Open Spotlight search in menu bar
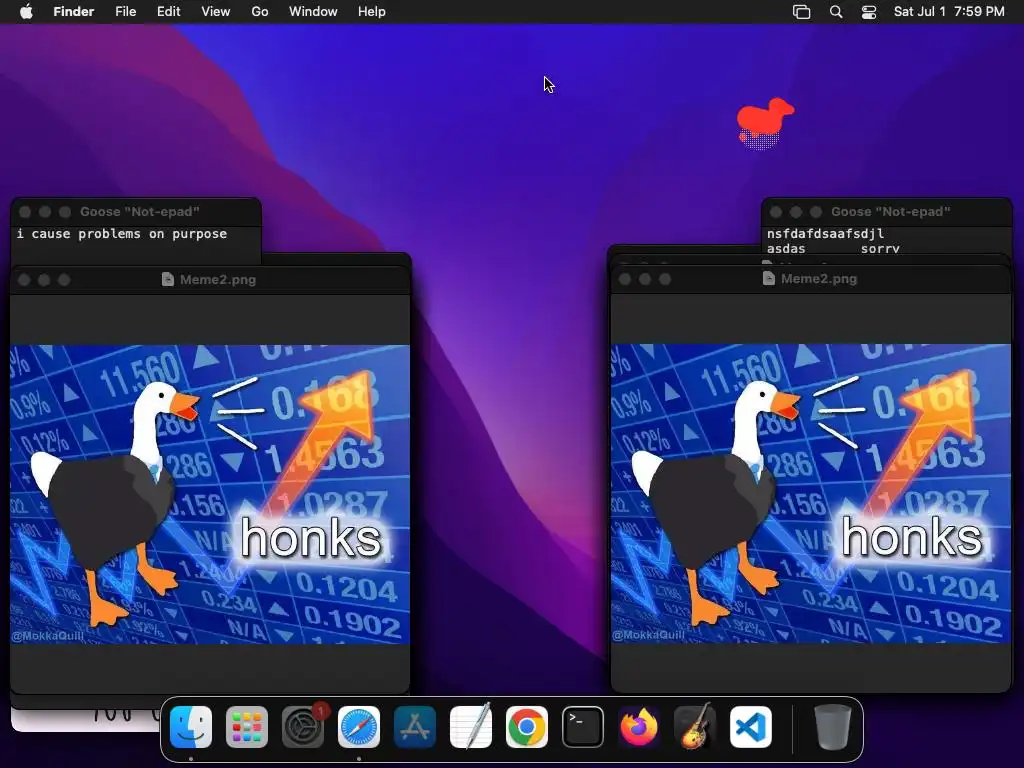 click(836, 12)
